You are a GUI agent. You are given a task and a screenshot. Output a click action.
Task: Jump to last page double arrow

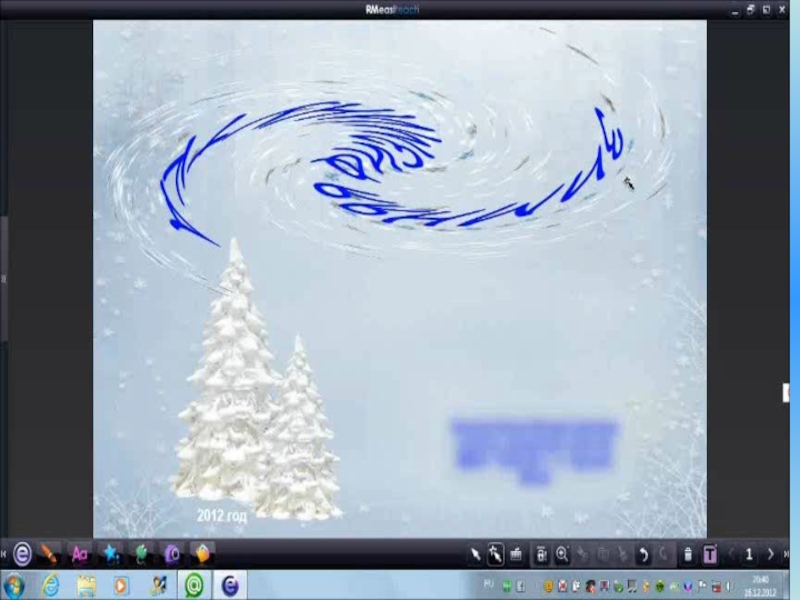pyautogui.click(x=786, y=554)
